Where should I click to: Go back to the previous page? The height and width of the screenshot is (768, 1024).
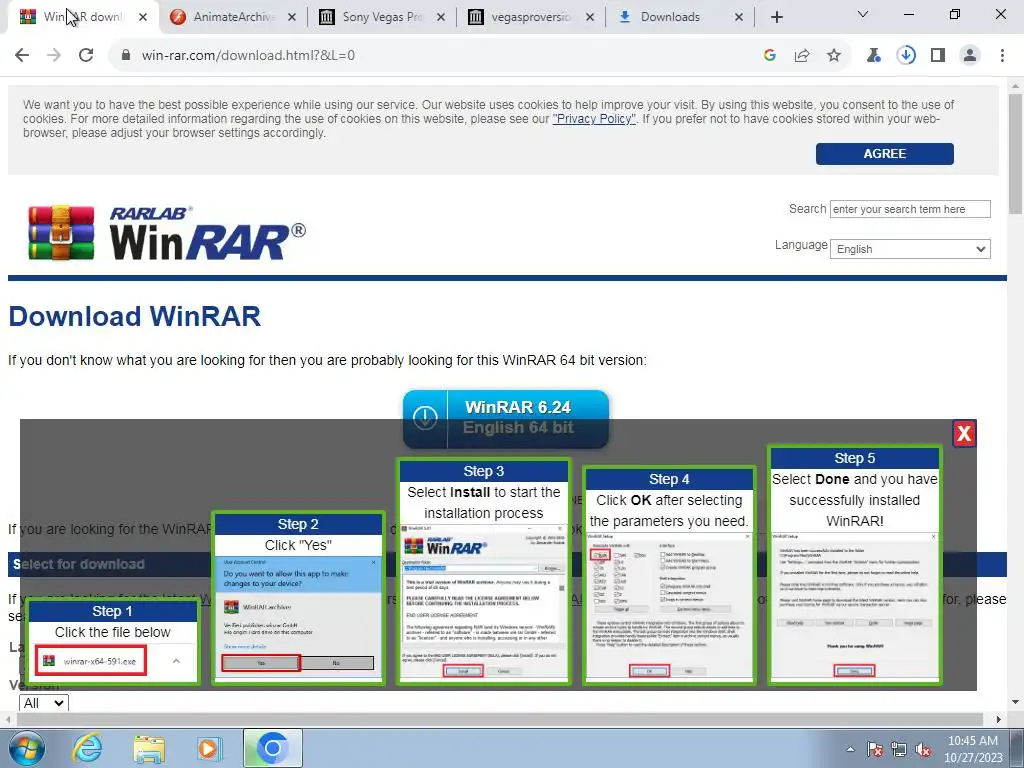[x=22, y=56]
